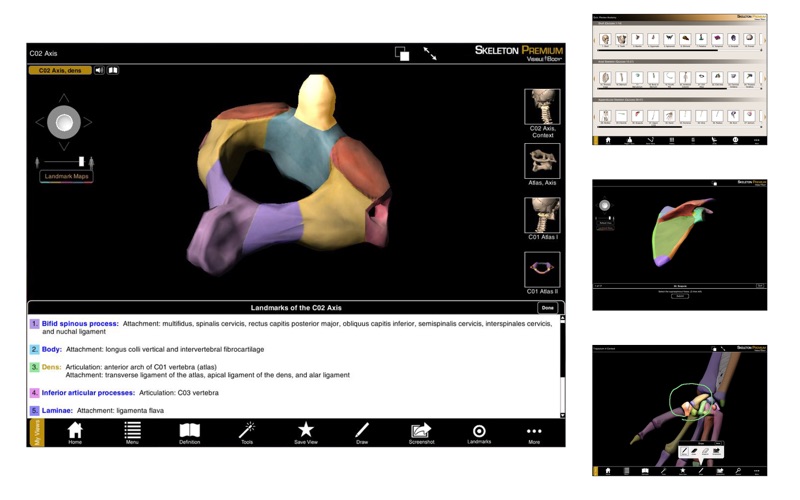Go to Home in main toolbar
Viewport: 800px width, 500px height.
75,433
